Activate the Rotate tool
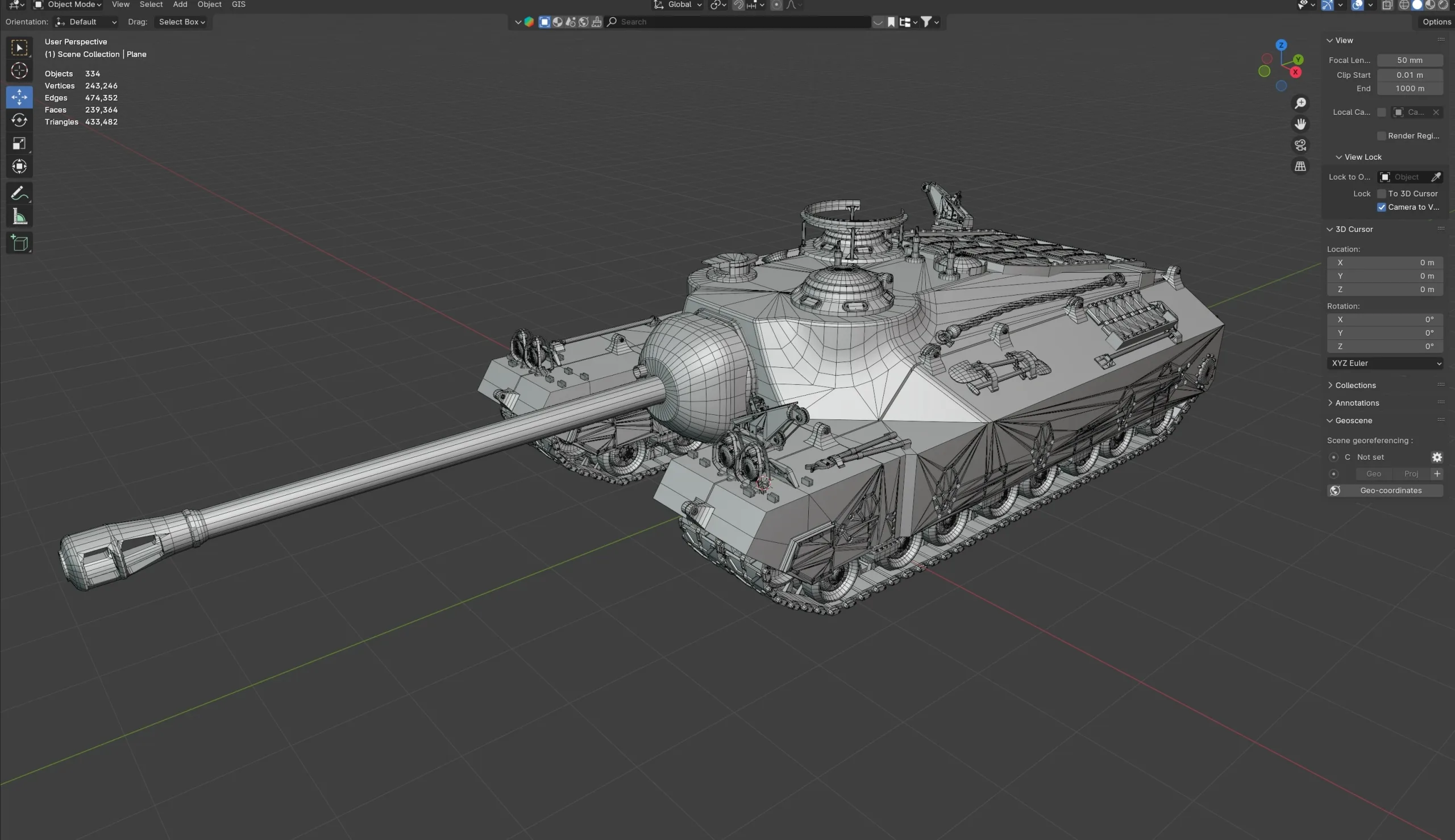 pos(19,120)
